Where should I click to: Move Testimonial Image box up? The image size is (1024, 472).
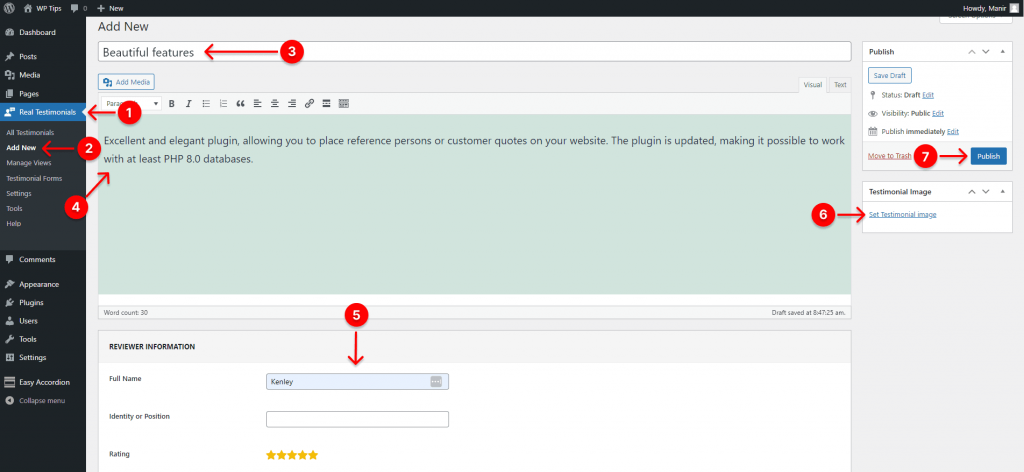[972, 192]
